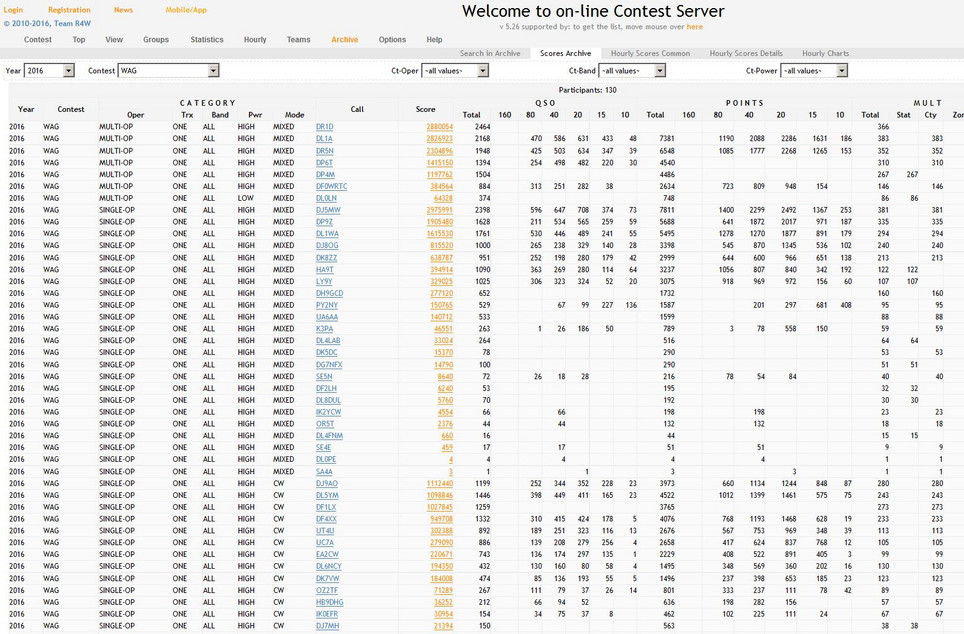964x634 pixels.
Task: Open the Groups menu
Action: [x=156, y=39]
